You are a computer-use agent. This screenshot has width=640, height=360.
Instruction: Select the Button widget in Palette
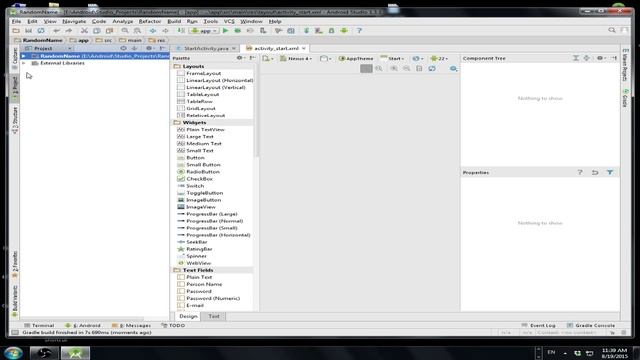click(195, 158)
